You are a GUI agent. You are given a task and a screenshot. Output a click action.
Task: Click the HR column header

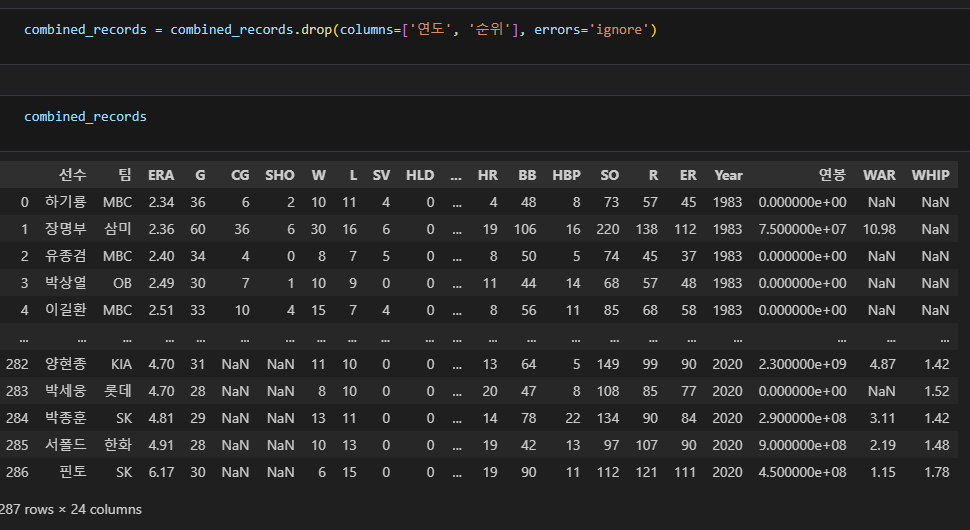[x=487, y=175]
